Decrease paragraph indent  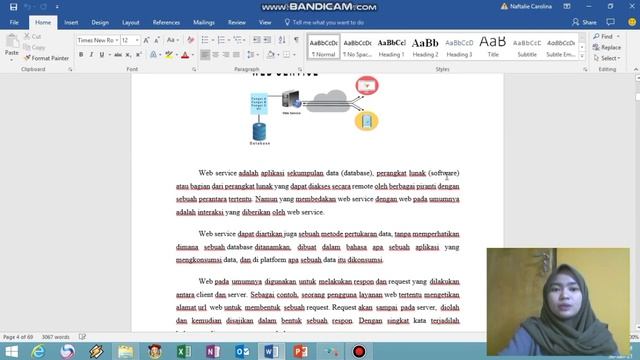point(257,40)
